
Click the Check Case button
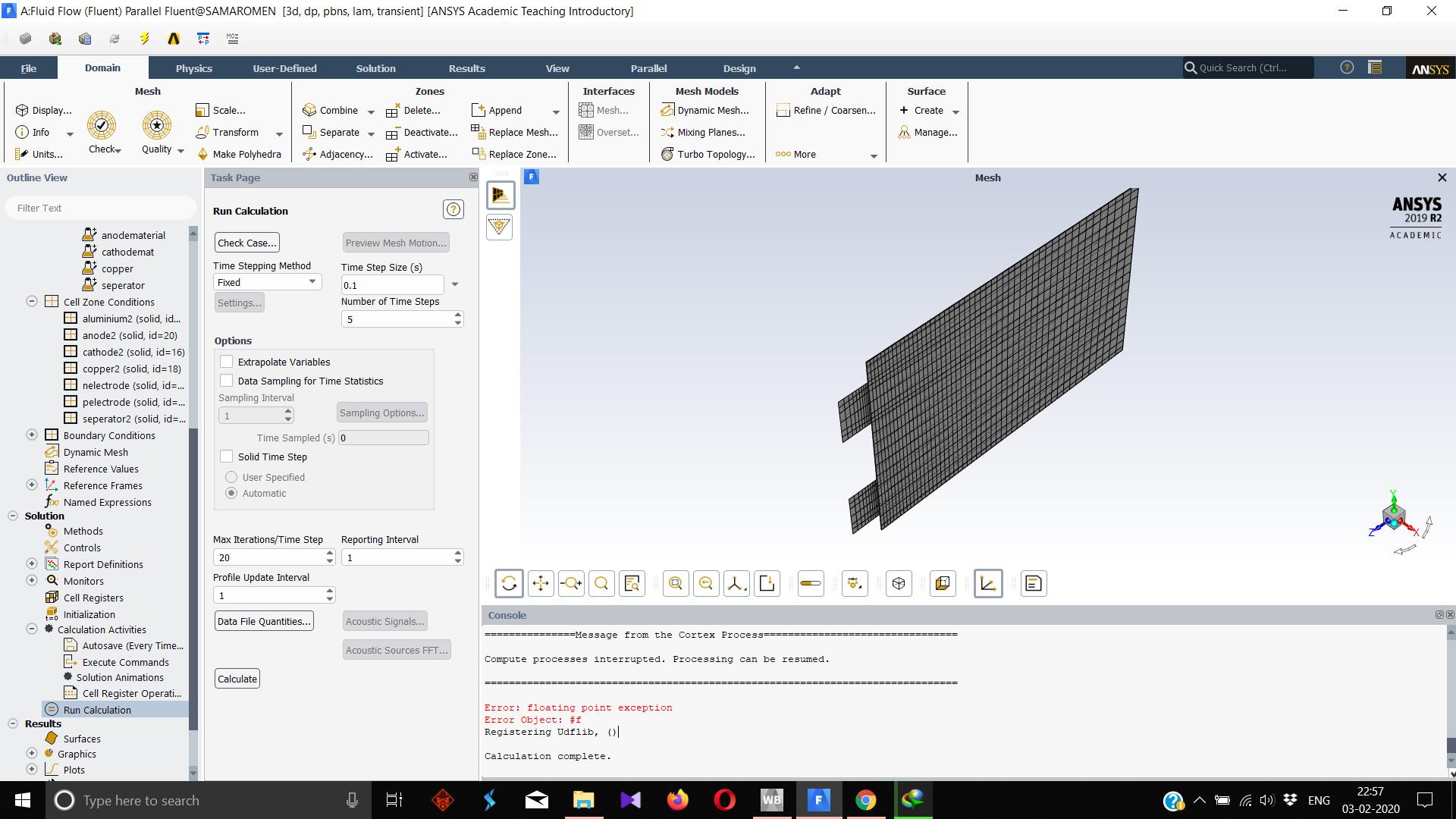[246, 243]
